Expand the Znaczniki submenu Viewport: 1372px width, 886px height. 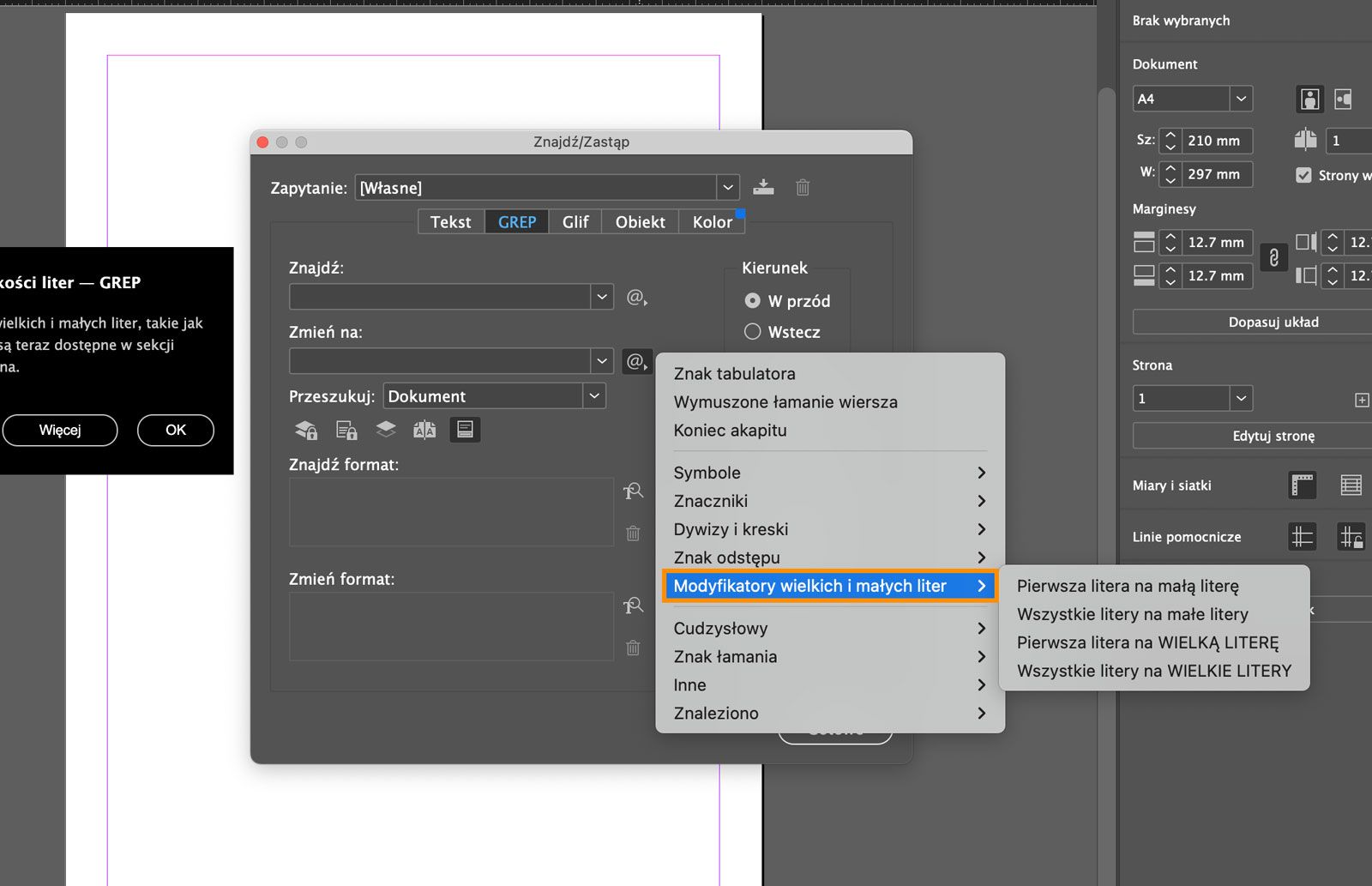click(830, 501)
